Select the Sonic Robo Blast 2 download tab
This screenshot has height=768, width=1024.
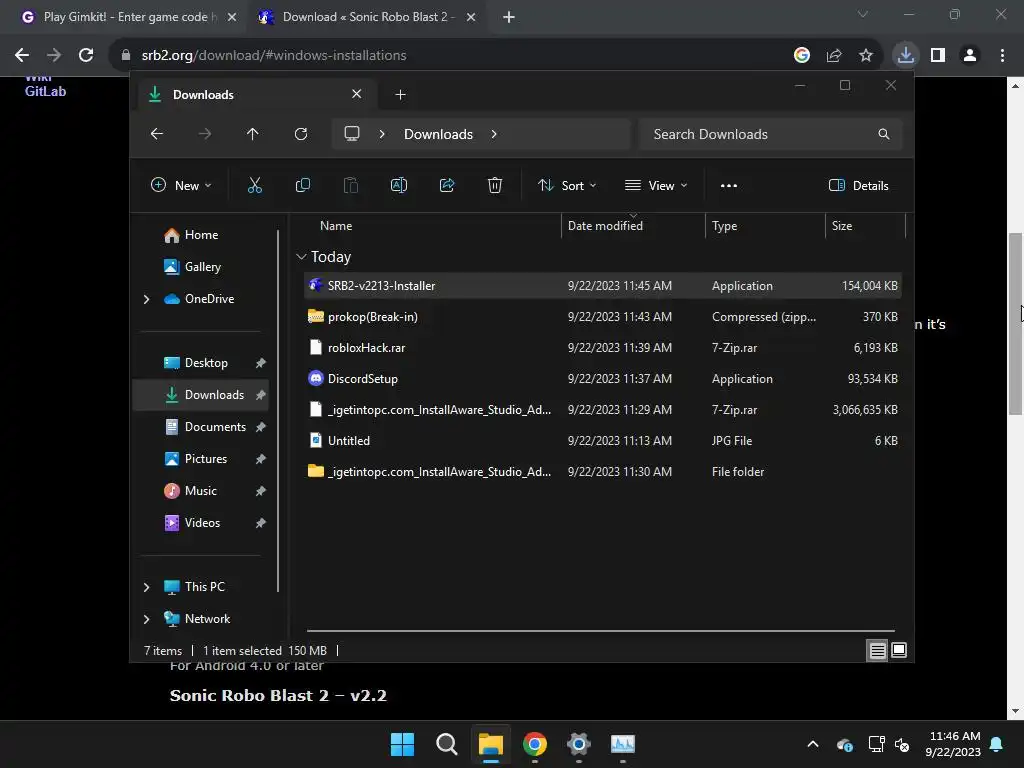(x=366, y=17)
